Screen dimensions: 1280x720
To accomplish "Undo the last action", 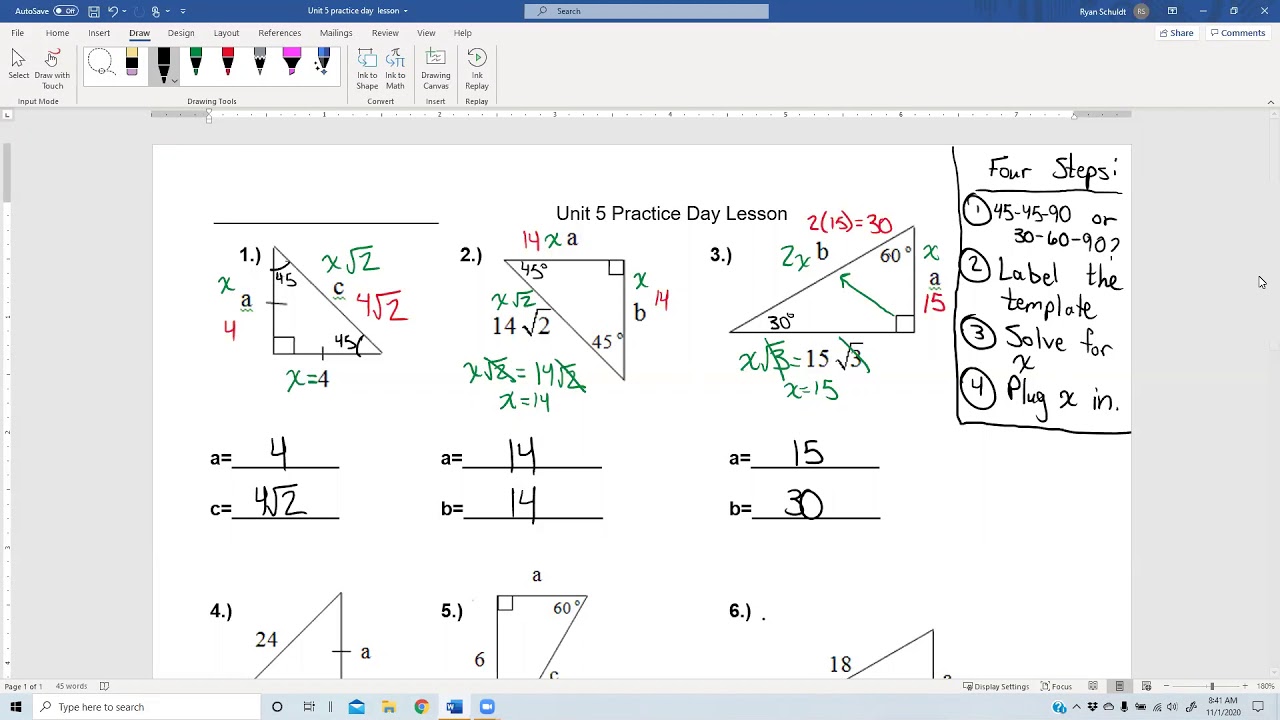I will 113,11.
